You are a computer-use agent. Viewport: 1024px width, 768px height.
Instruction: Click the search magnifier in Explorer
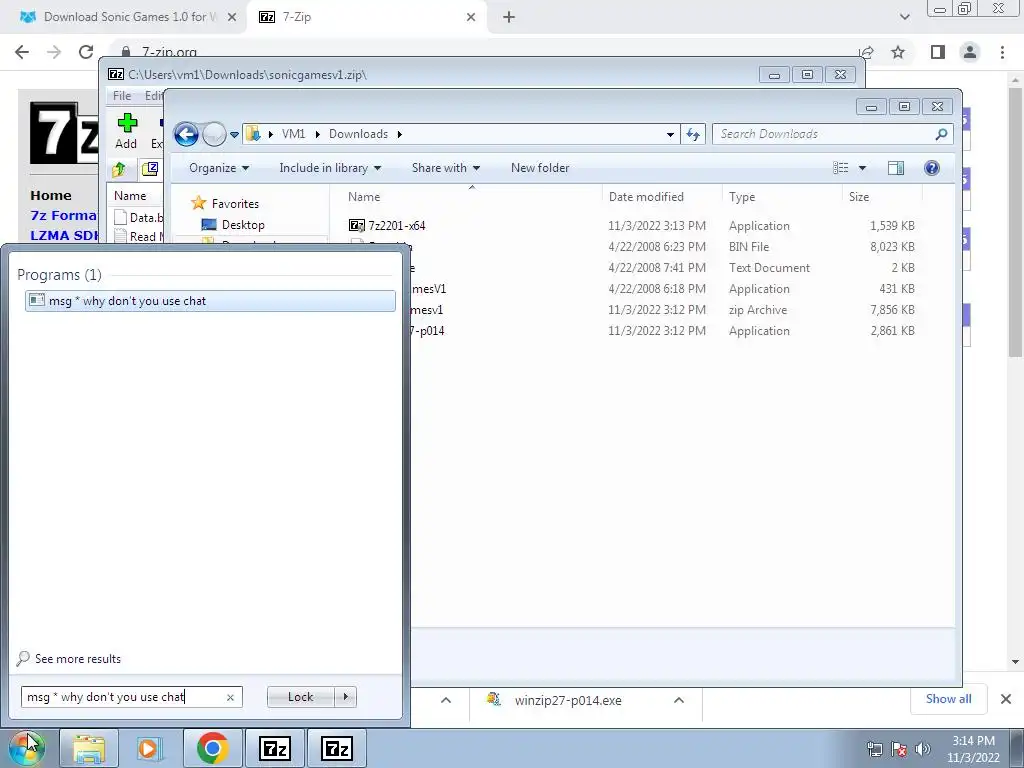tap(941, 134)
